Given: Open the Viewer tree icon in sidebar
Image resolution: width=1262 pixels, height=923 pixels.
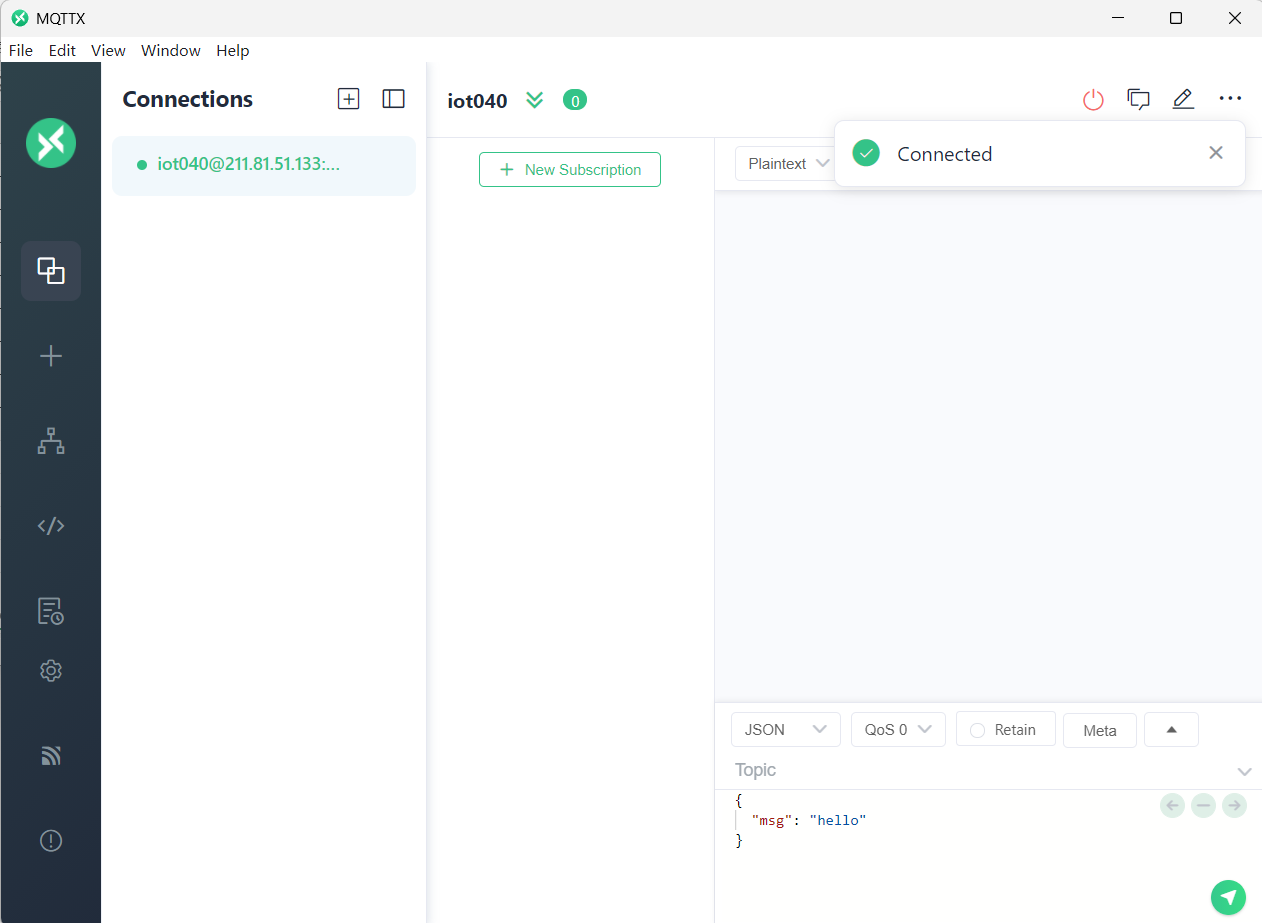Looking at the screenshot, I should 51,441.
